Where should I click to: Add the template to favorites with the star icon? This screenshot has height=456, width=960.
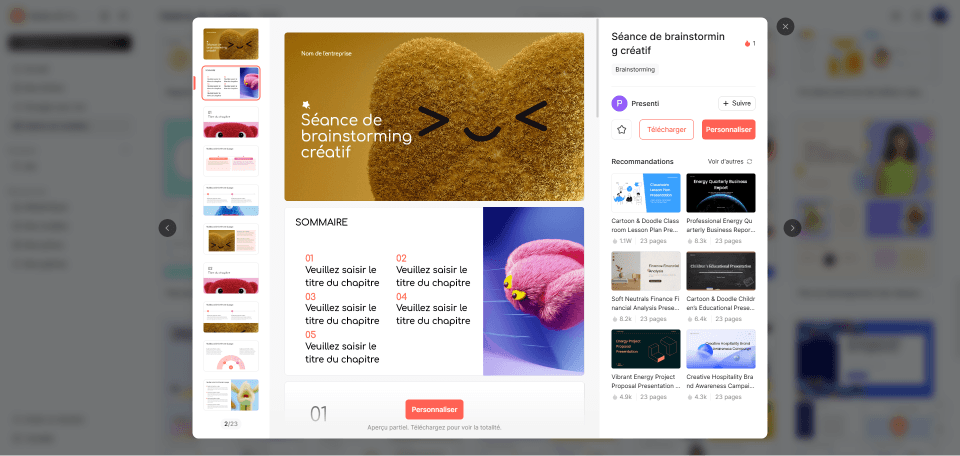(621, 129)
